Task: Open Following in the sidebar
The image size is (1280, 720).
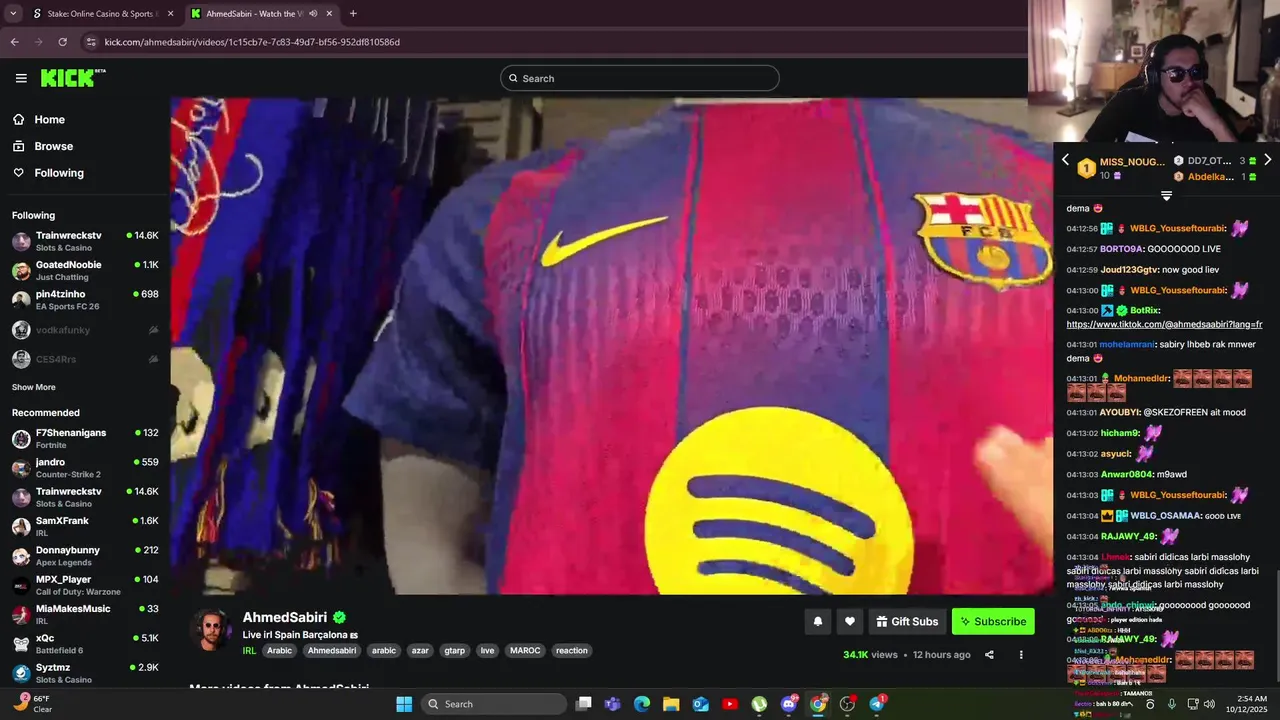Action: point(59,173)
